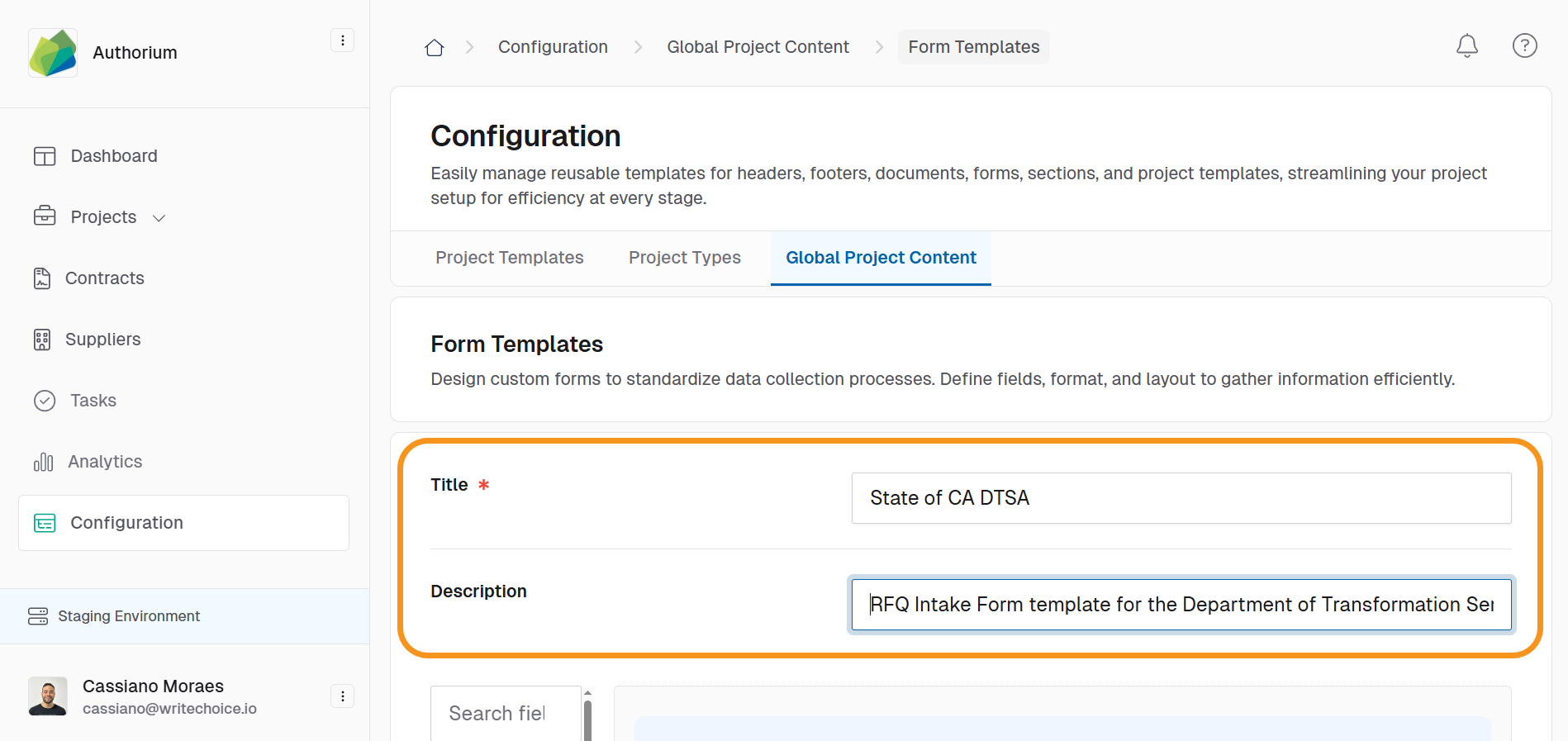Focus the Search fields box

[505, 713]
